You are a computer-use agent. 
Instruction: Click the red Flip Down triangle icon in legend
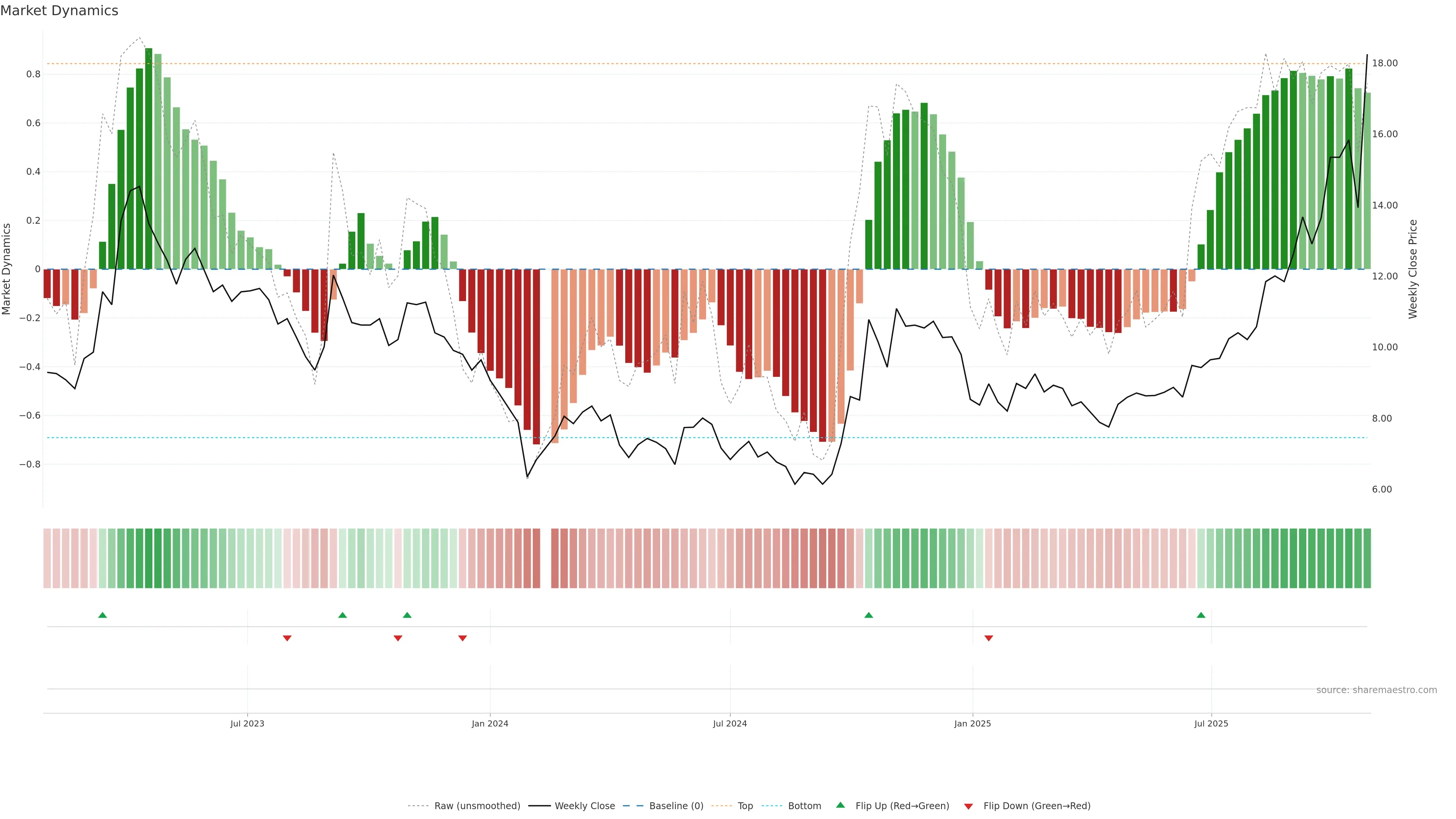[x=968, y=806]
